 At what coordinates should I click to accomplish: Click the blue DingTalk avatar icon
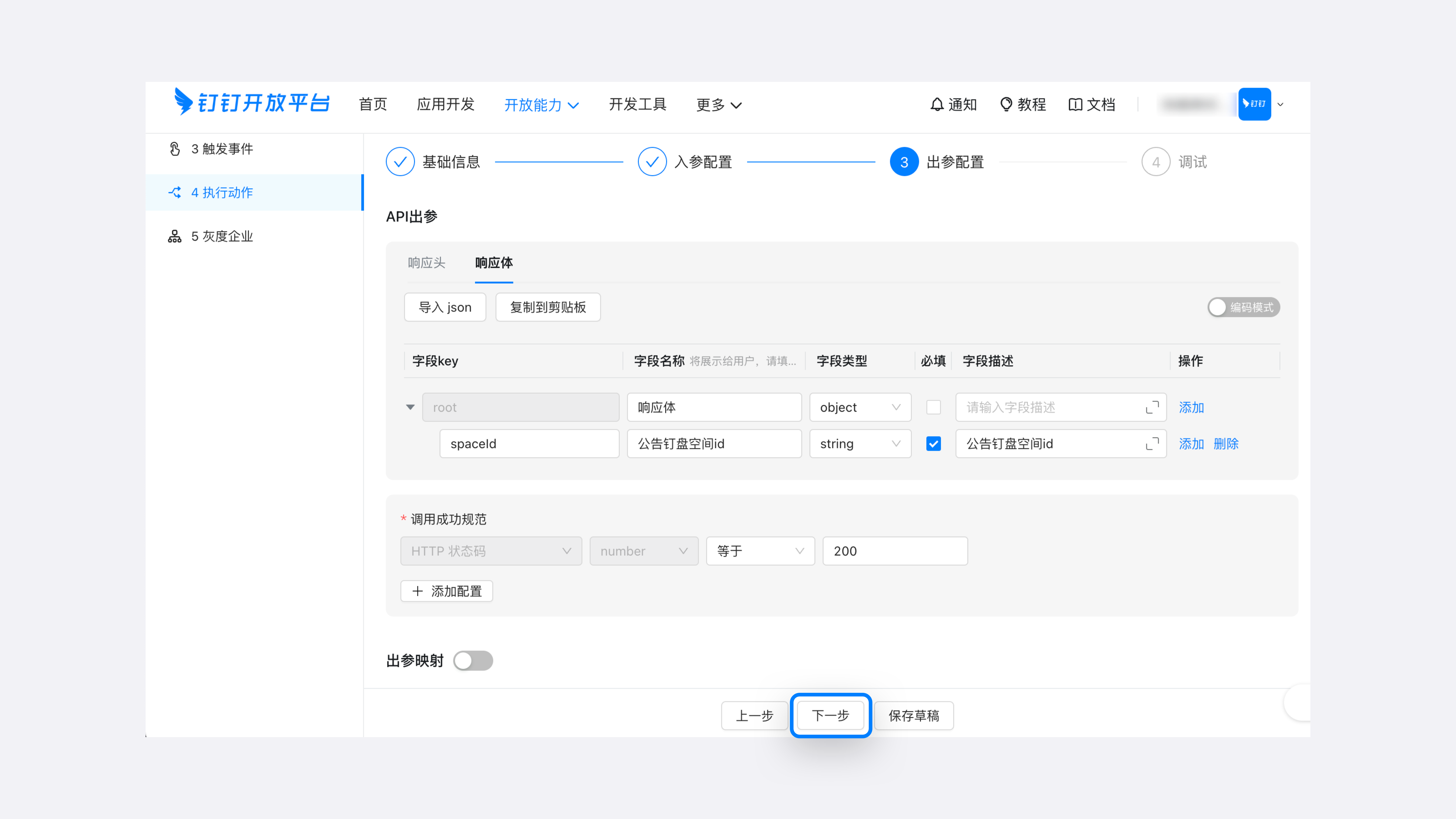pos(1254,104)
